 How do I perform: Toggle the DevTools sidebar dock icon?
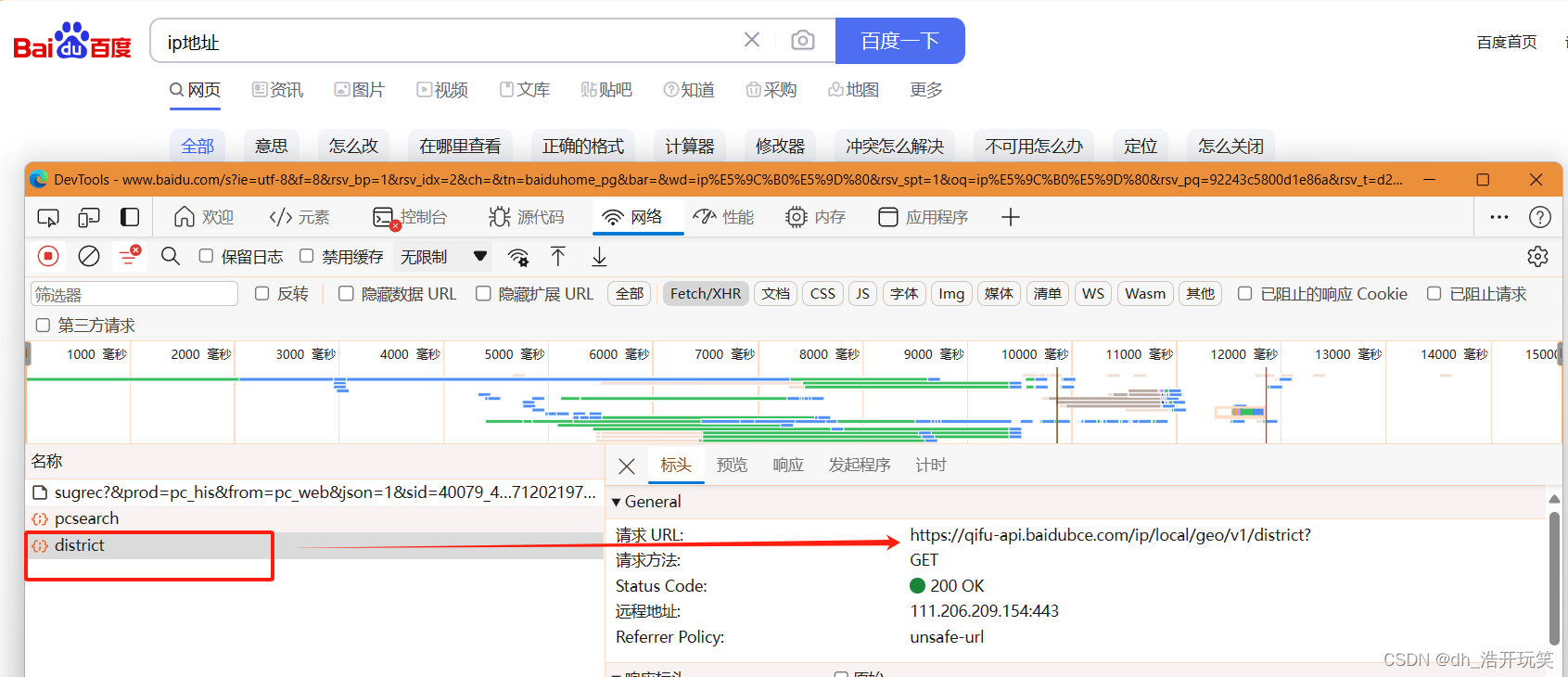(x=130, y=217)
